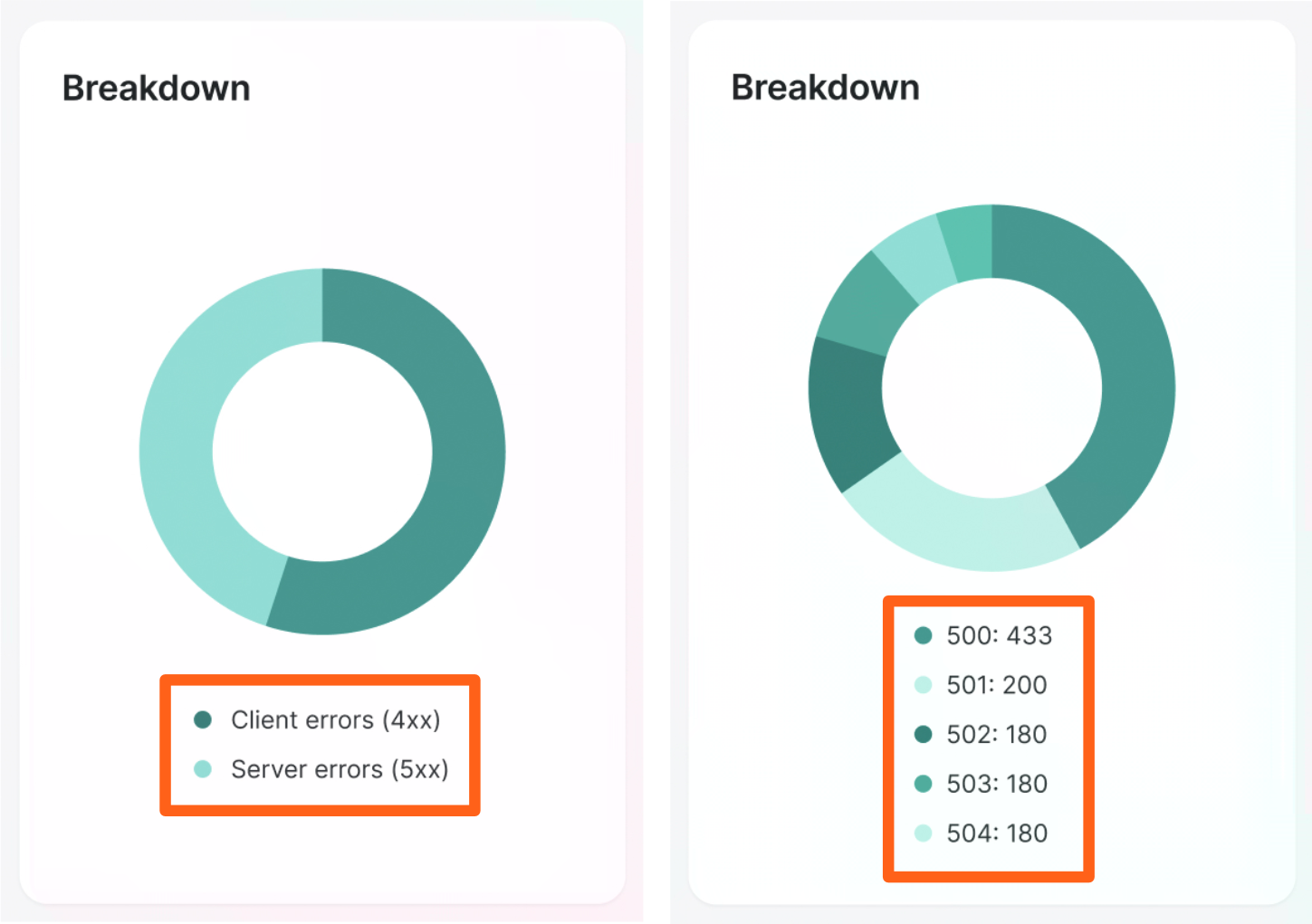Toggle the Client errors (4xx) legend label
Viewport: 1312px width, 924px height.
(335, 719)
